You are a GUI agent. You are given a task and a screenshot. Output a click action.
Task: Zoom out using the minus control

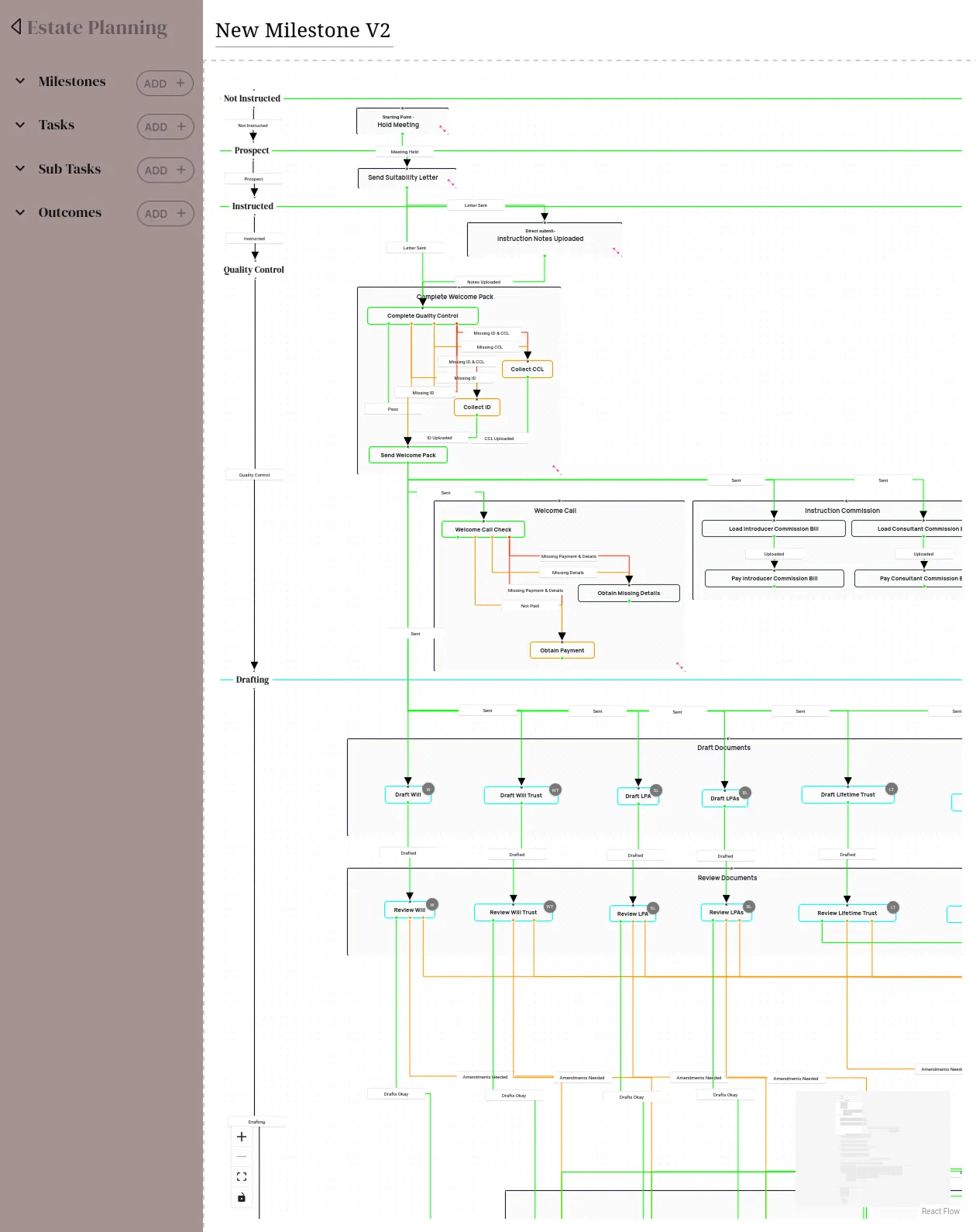[x=242, y=1156]
